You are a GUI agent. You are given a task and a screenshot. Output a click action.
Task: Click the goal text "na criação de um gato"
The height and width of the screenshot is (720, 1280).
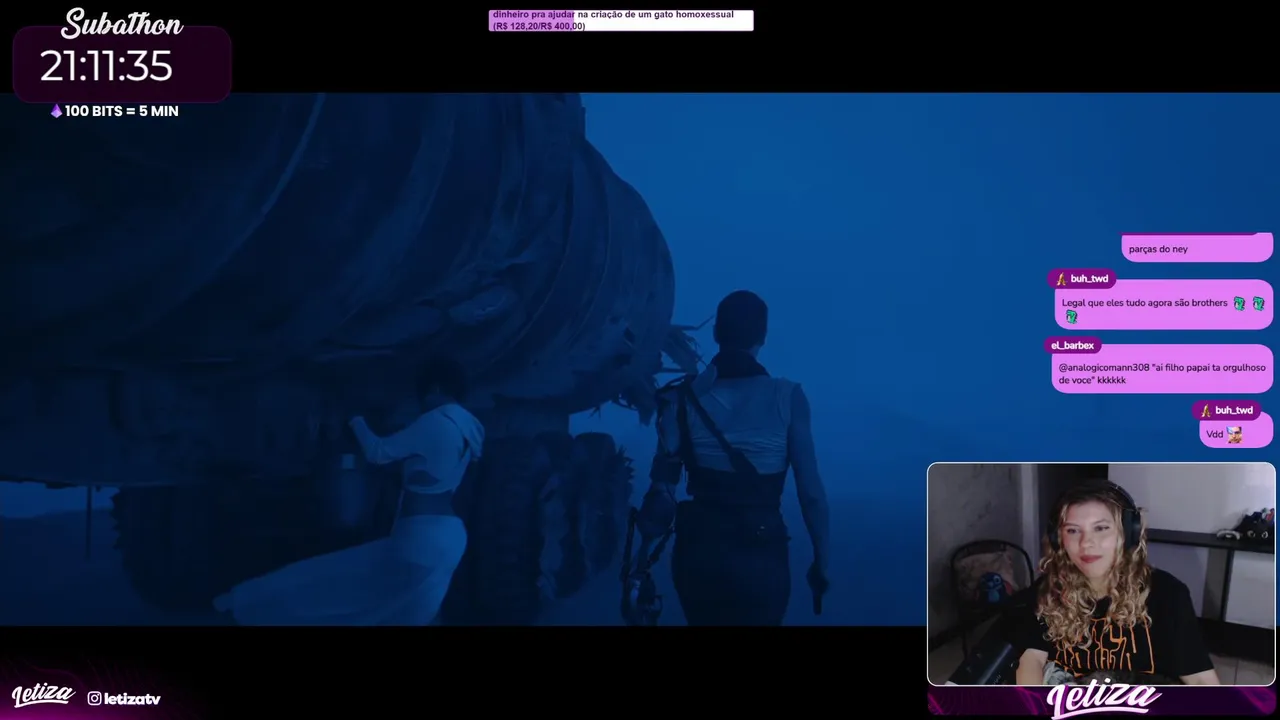627,15
